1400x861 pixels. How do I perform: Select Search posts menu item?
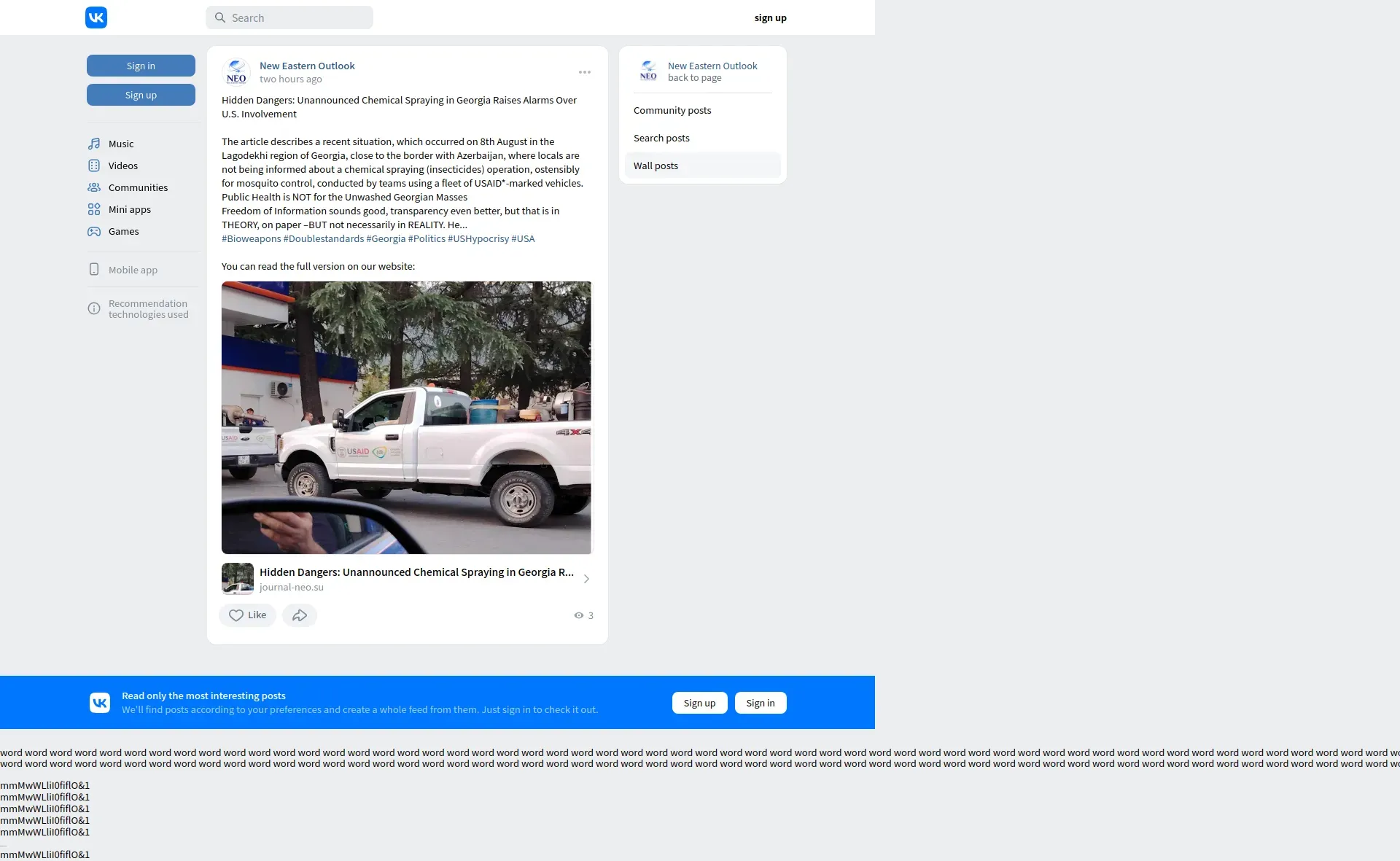coord(661,138)
